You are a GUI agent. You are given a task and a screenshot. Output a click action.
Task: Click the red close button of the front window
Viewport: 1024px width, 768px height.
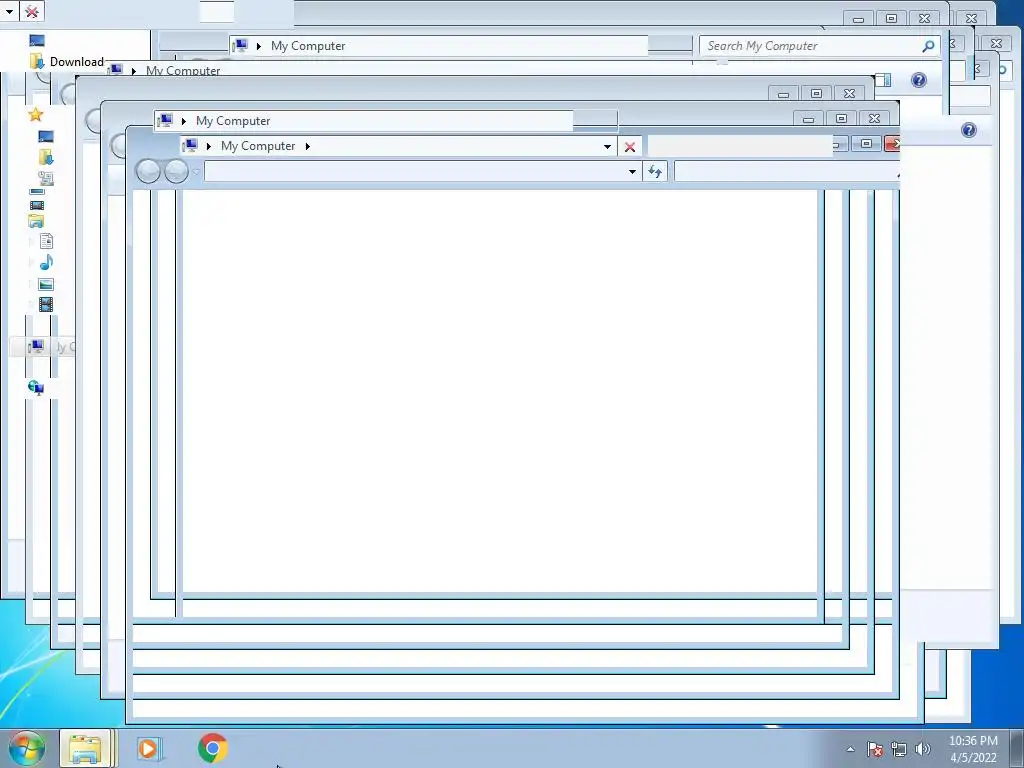pos(892,143)
